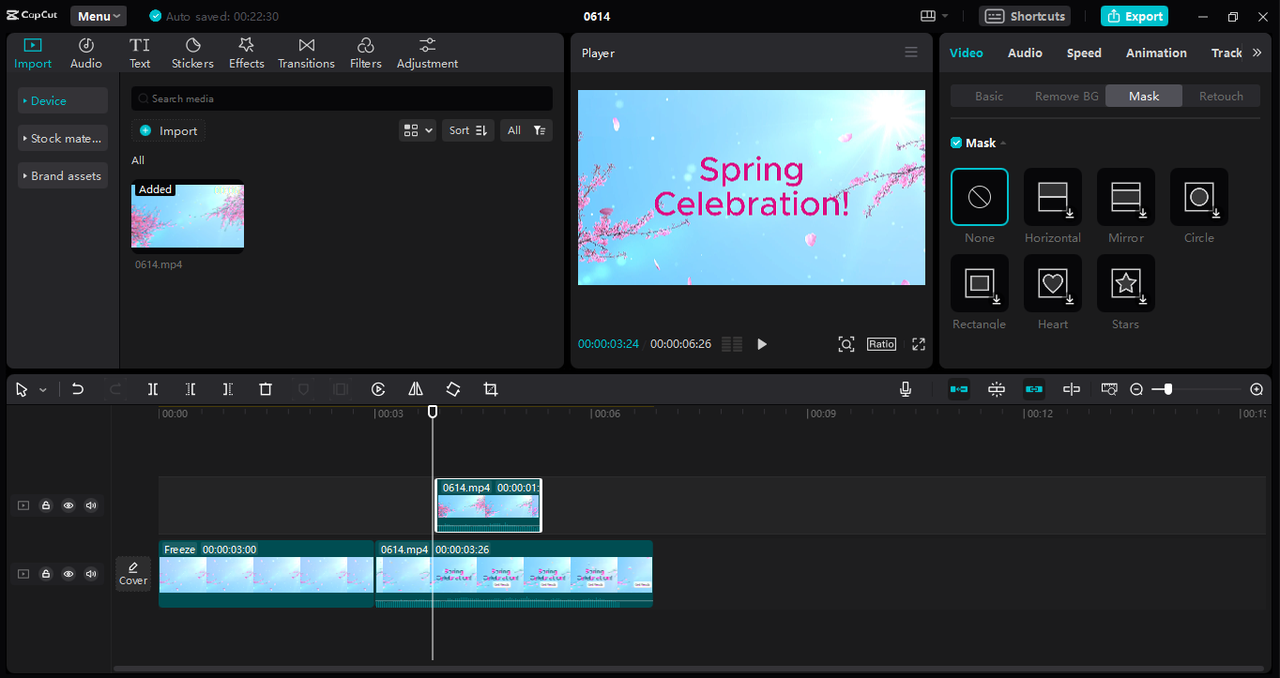Open the Stickers panel

192,53
